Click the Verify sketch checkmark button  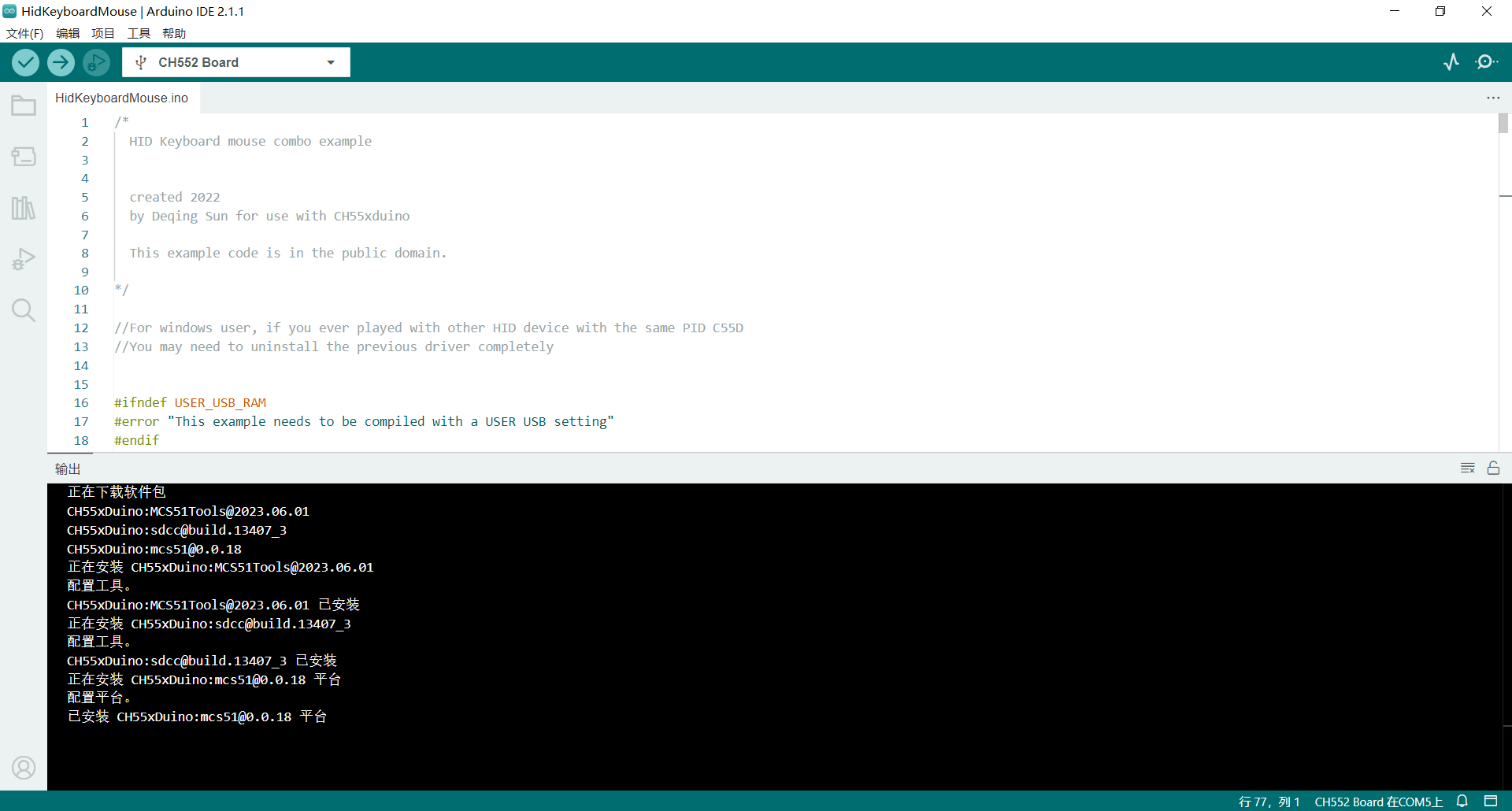[x=26, y=62]
